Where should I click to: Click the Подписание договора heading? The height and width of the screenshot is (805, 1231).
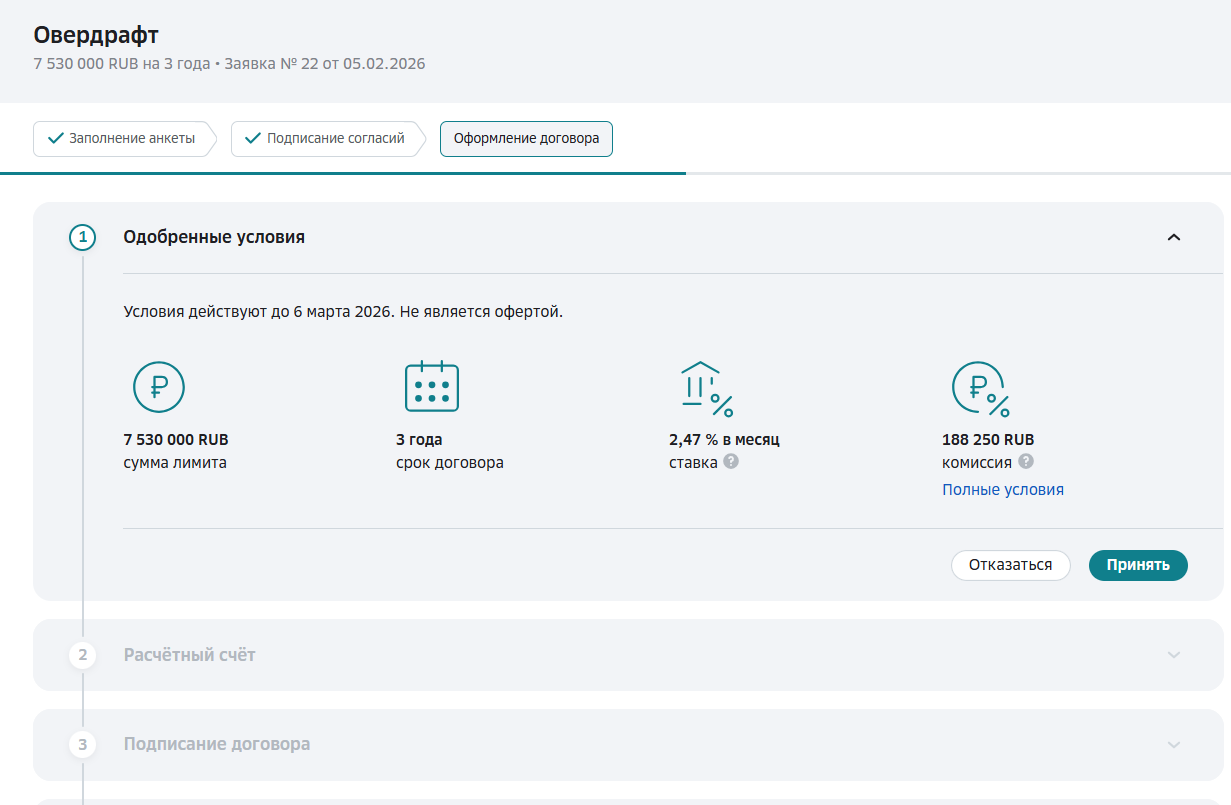coord(217,744)
